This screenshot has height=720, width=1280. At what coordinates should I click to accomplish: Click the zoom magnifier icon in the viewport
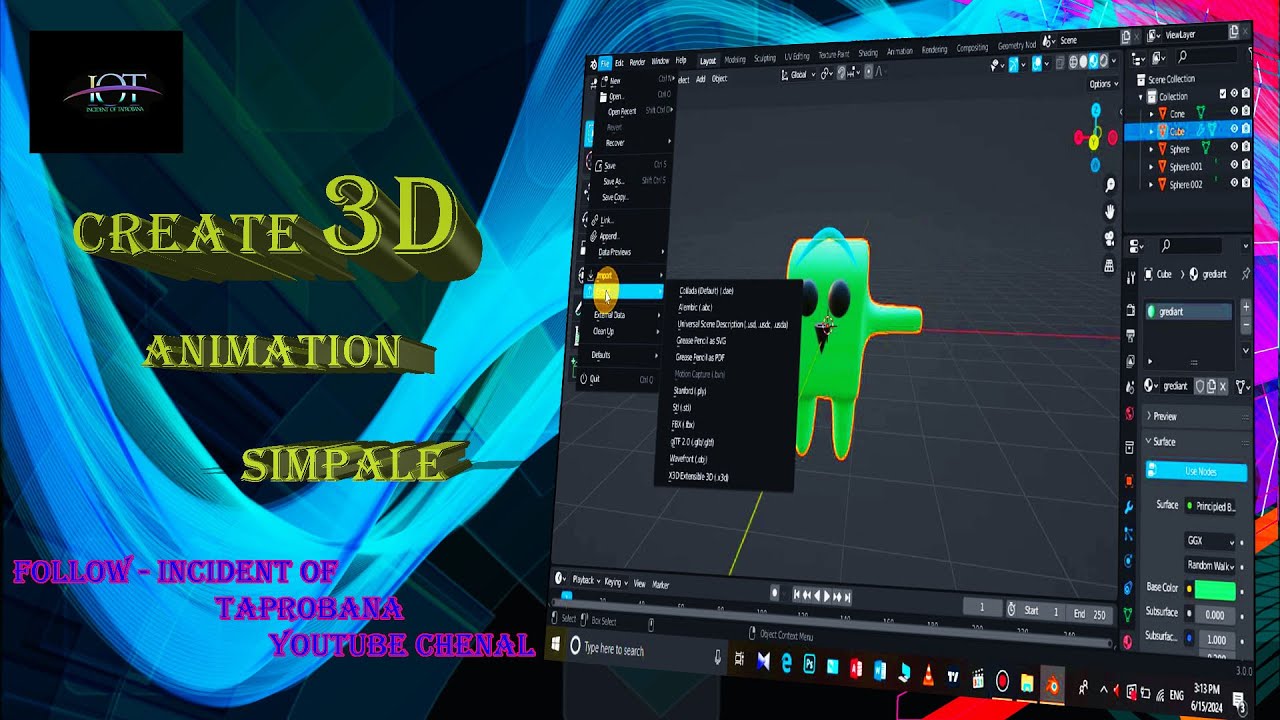tap(1110, 186)
